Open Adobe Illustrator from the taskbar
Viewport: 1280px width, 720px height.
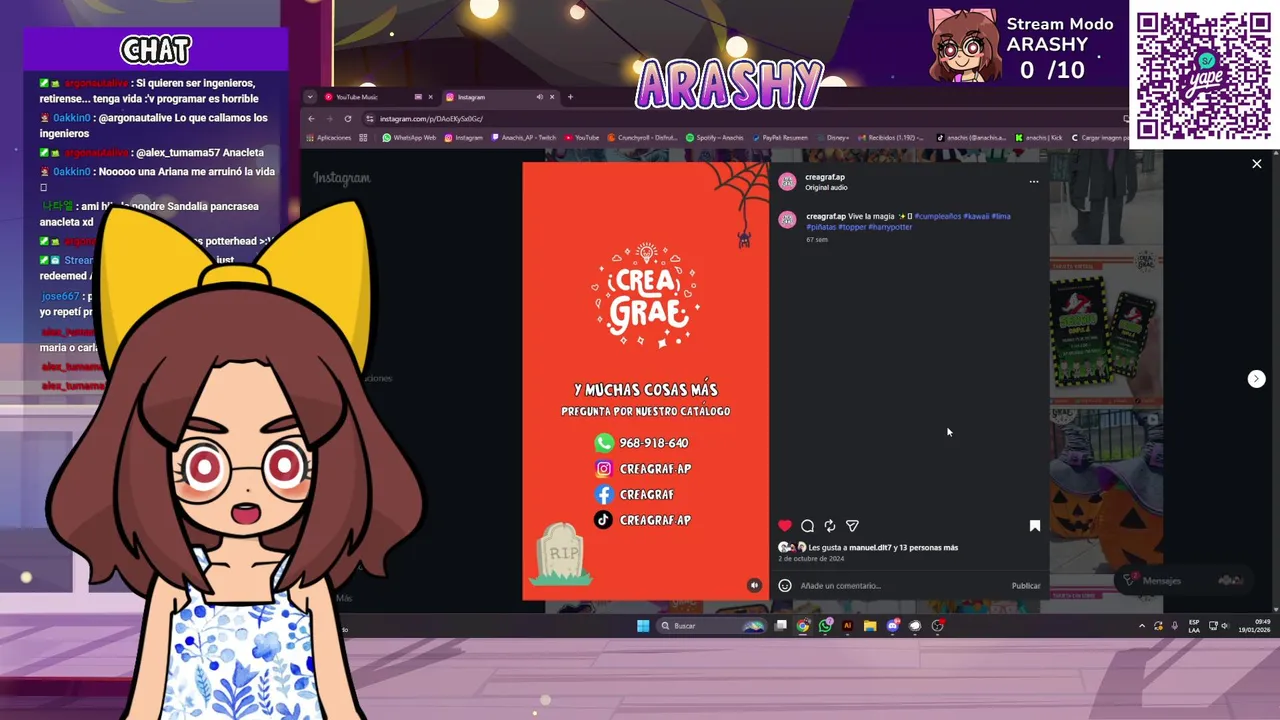click(x=848, y=626)
